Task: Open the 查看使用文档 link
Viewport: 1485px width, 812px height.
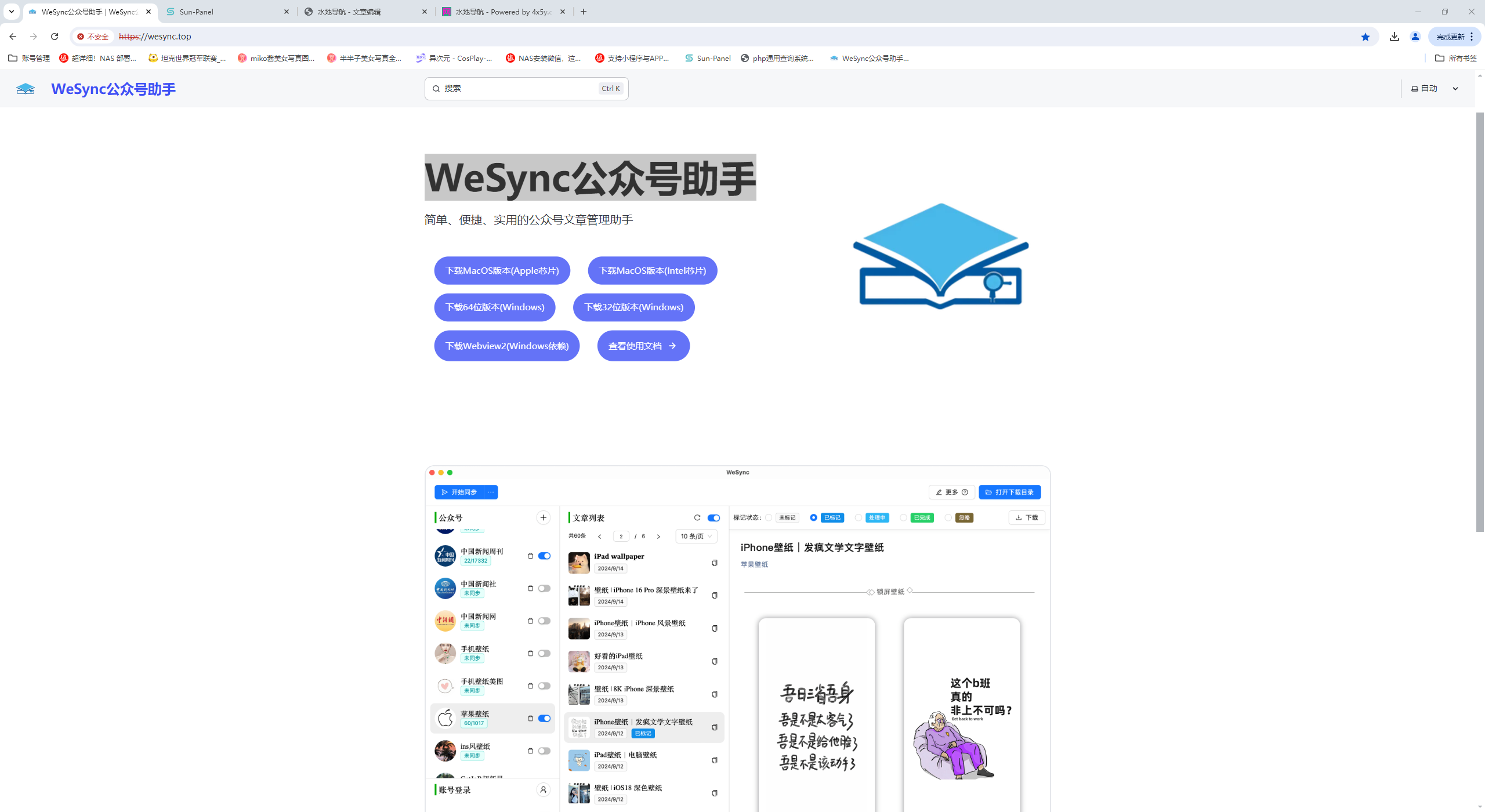Action: (x=643, y=346)
